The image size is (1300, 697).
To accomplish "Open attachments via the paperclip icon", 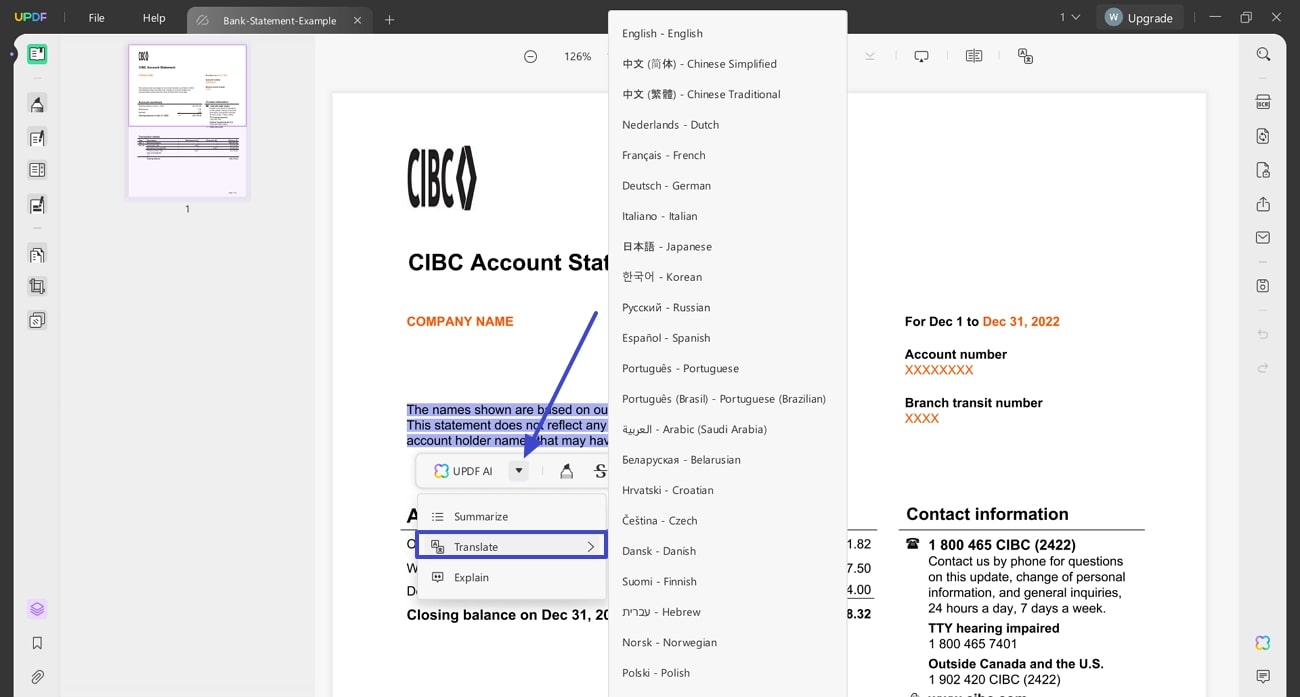I will (36, 676).
